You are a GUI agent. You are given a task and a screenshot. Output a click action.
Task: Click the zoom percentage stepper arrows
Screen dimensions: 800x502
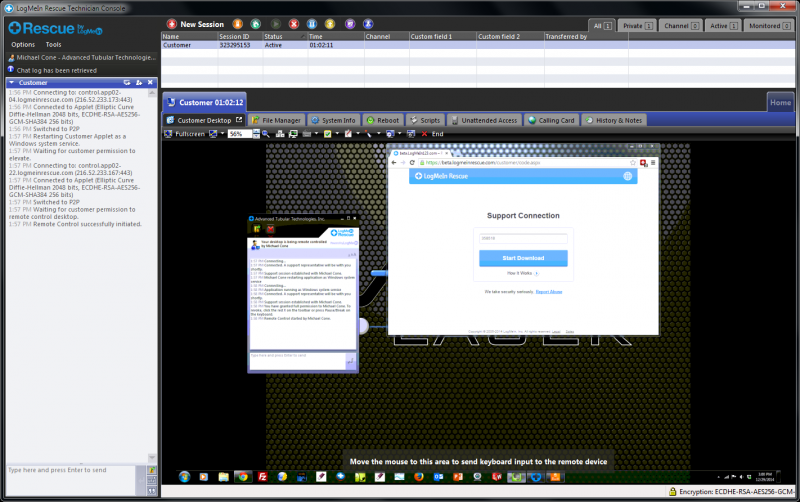pos(256,134)
